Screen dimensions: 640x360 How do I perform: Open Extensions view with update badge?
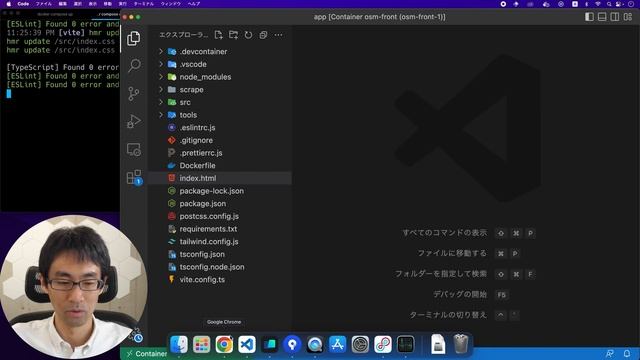pyautogui.click(x=134, y=177)
